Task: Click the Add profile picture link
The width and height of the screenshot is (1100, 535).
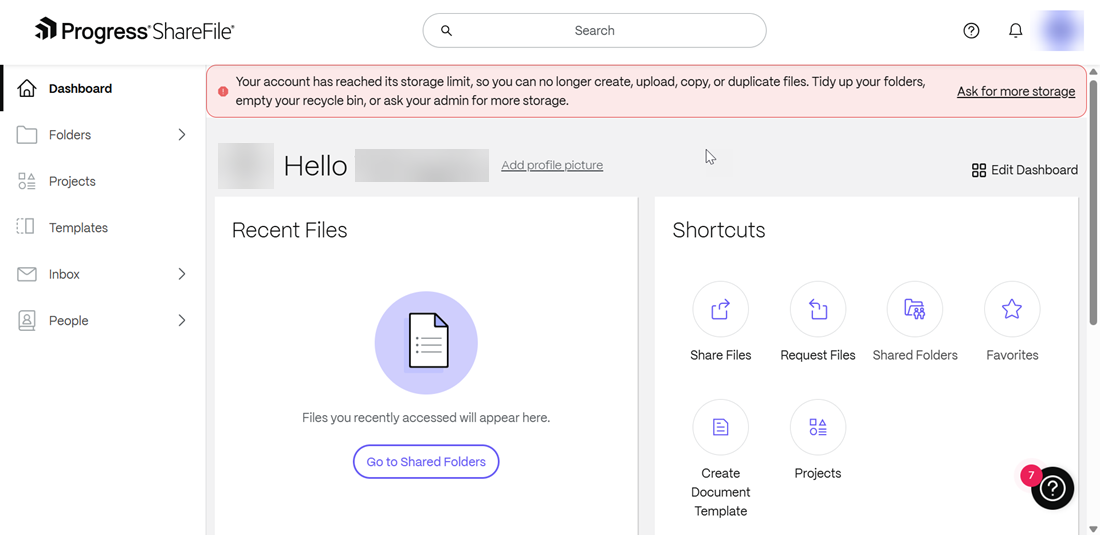Action: pos(552,165)
